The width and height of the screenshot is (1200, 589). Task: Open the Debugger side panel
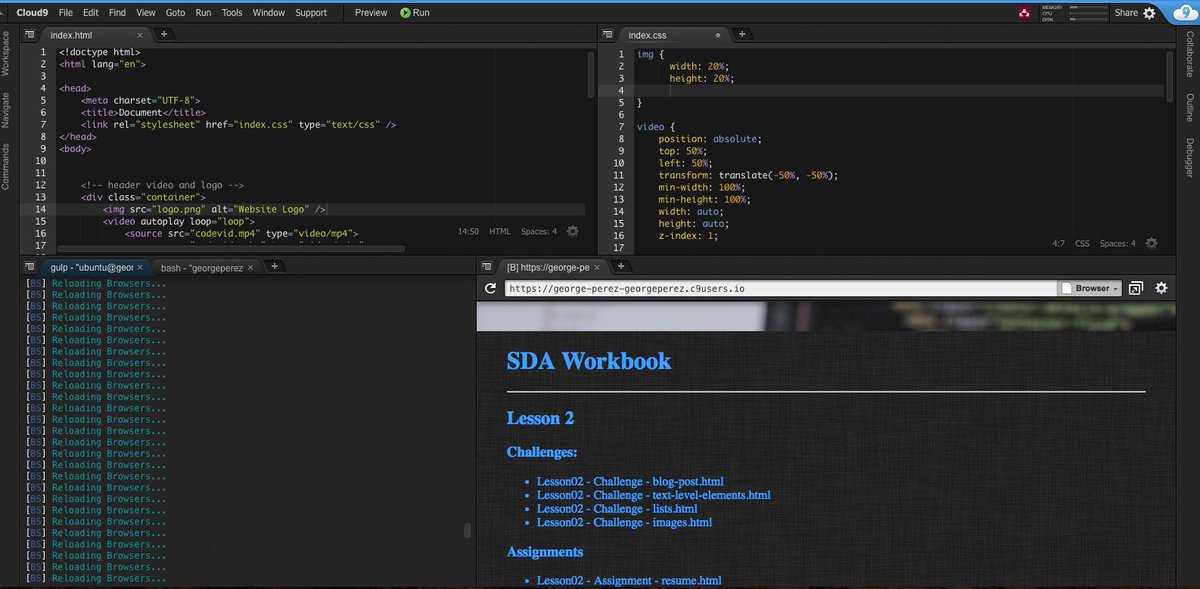1190,157
